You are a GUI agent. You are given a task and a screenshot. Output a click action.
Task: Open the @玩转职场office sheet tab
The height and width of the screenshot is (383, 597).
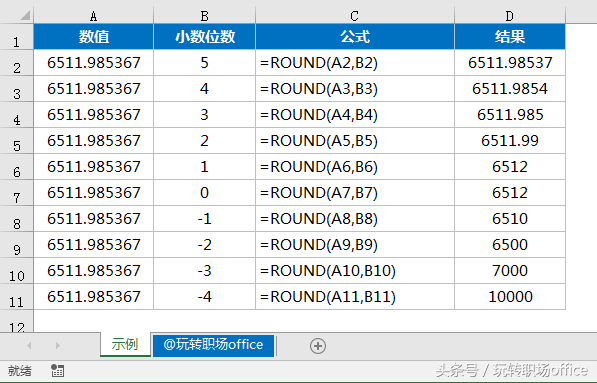tap(213, 345)
